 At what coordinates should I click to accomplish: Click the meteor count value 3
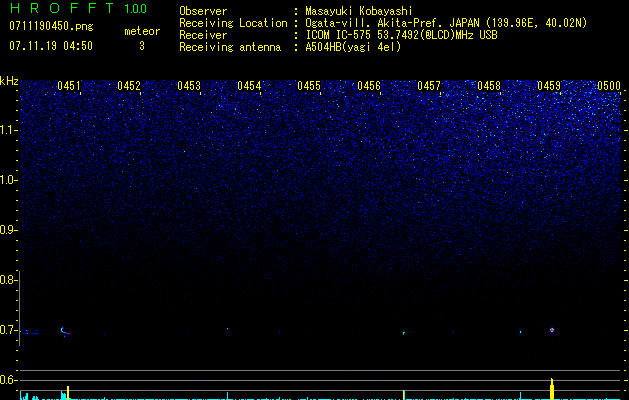pyautogui.click(x=142, y=46)
